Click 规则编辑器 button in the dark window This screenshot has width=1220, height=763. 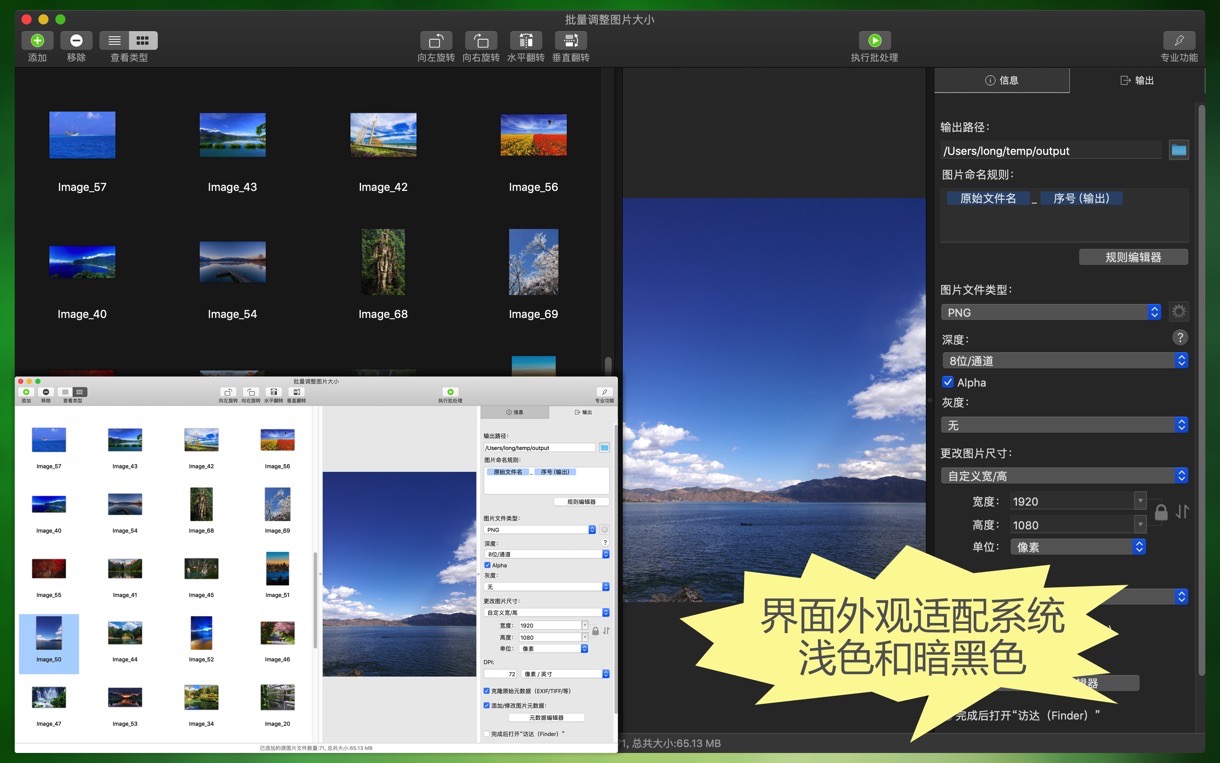[x=1133, y=257]
